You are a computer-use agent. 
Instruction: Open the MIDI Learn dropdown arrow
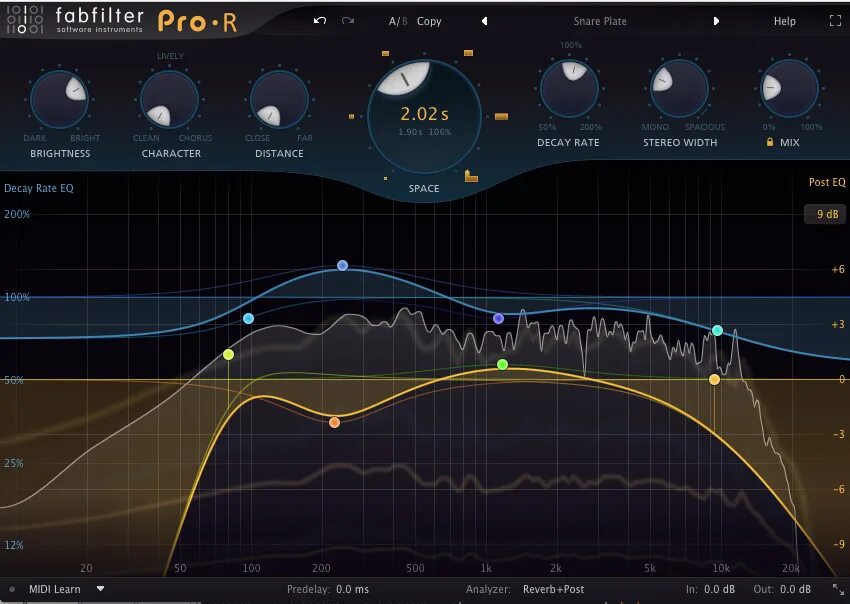point(100,589)
